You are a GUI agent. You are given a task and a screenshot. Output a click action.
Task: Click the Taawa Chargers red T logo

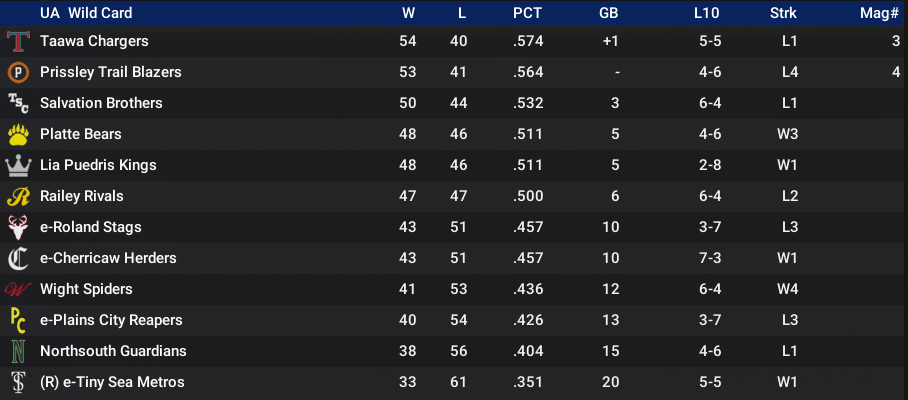pos(17,42)
